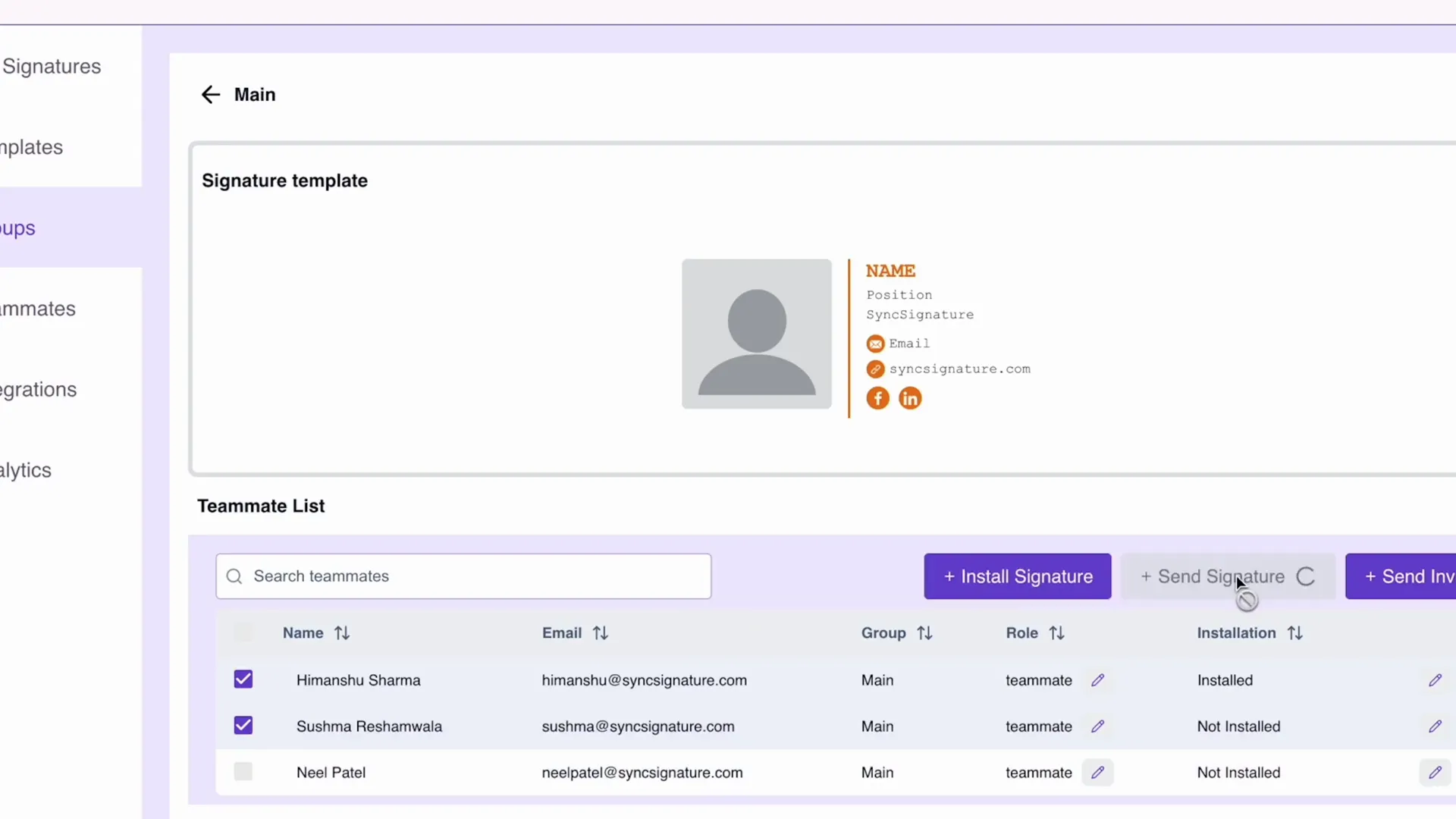The width and height of the screenshot is (1456, 819).
Task: Uncheck Sushma Reshamwala's checkbox
Action: pos(243,726)
